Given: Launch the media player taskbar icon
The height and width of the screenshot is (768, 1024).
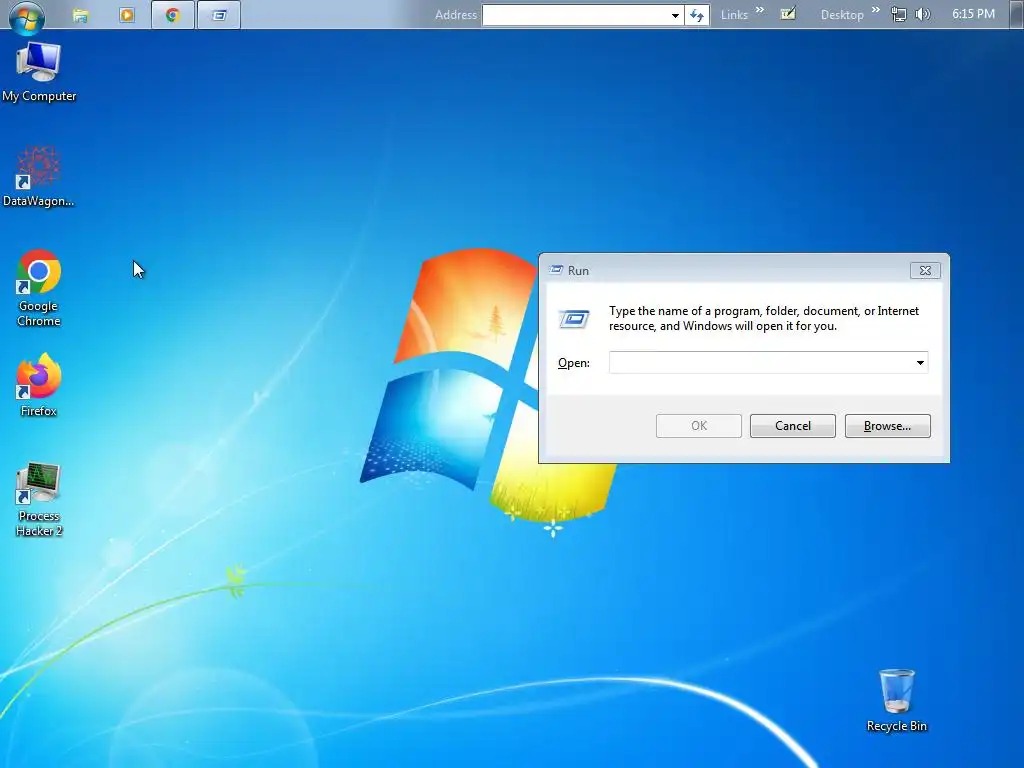Looking at the screenshot, I should click(x=127, y=15).
